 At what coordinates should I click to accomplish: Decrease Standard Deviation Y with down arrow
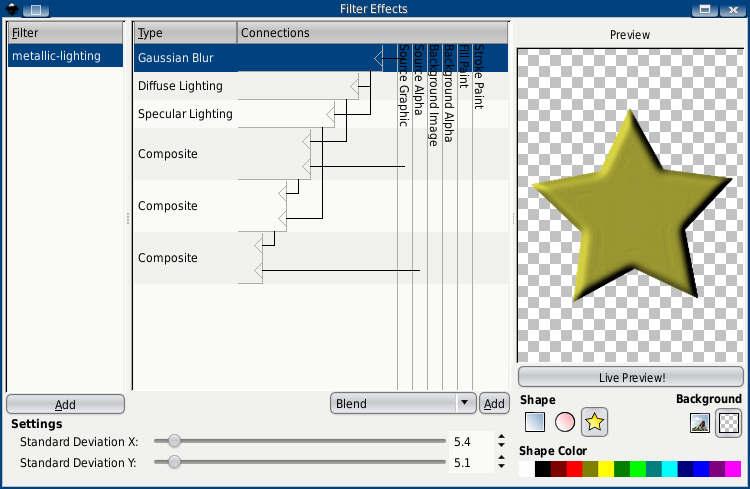500,467
